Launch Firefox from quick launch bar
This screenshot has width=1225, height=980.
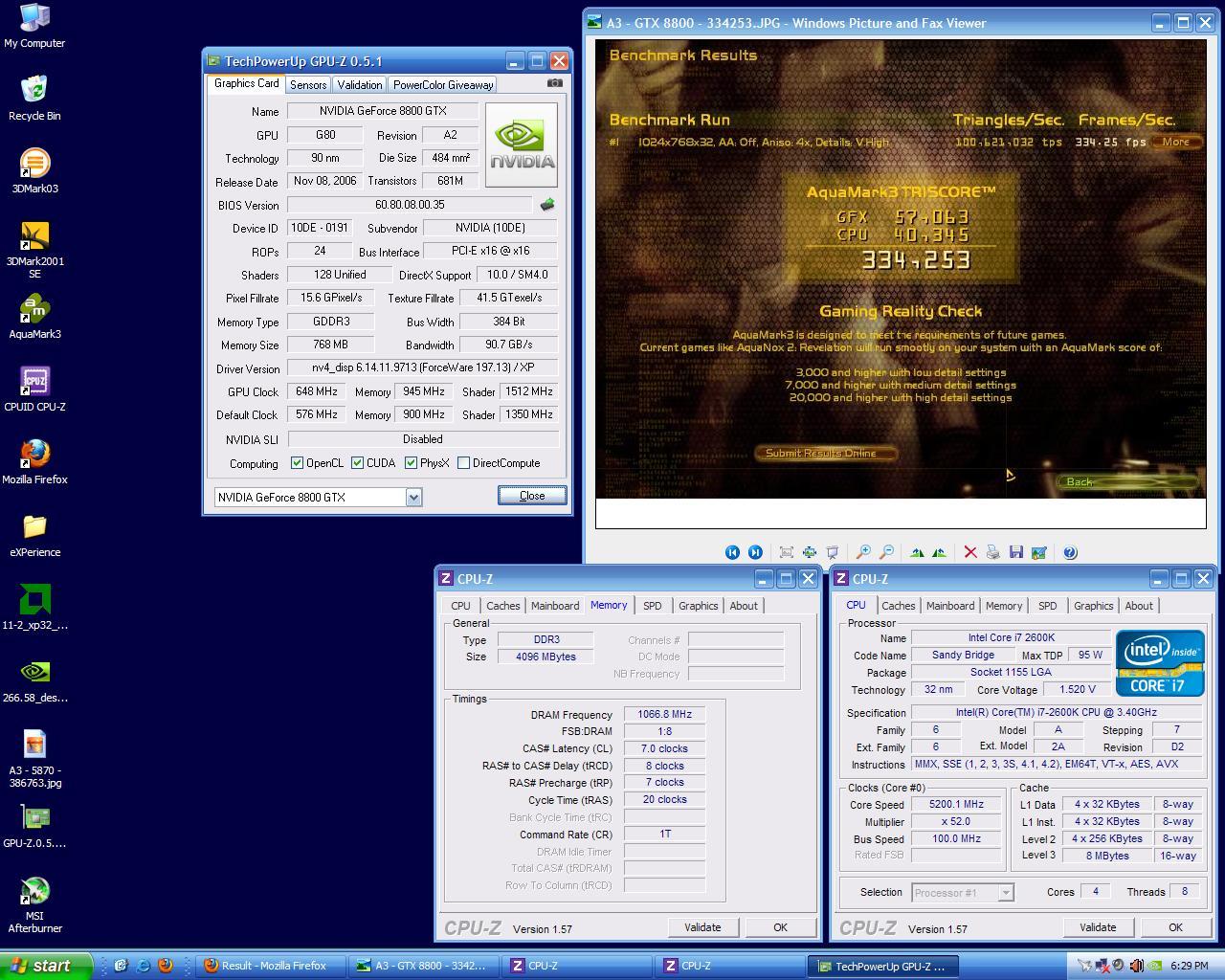(x=166, y=966)
